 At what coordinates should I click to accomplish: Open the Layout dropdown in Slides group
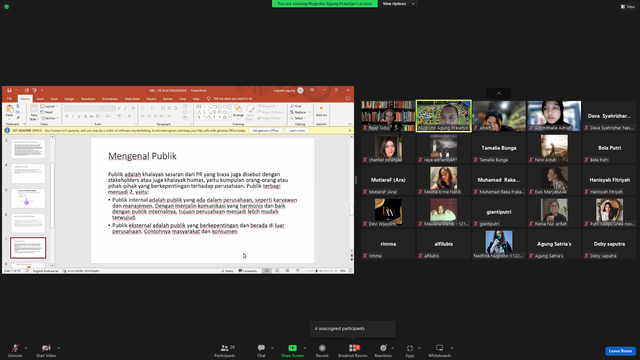pyautogui.click(x=49, y=106)
